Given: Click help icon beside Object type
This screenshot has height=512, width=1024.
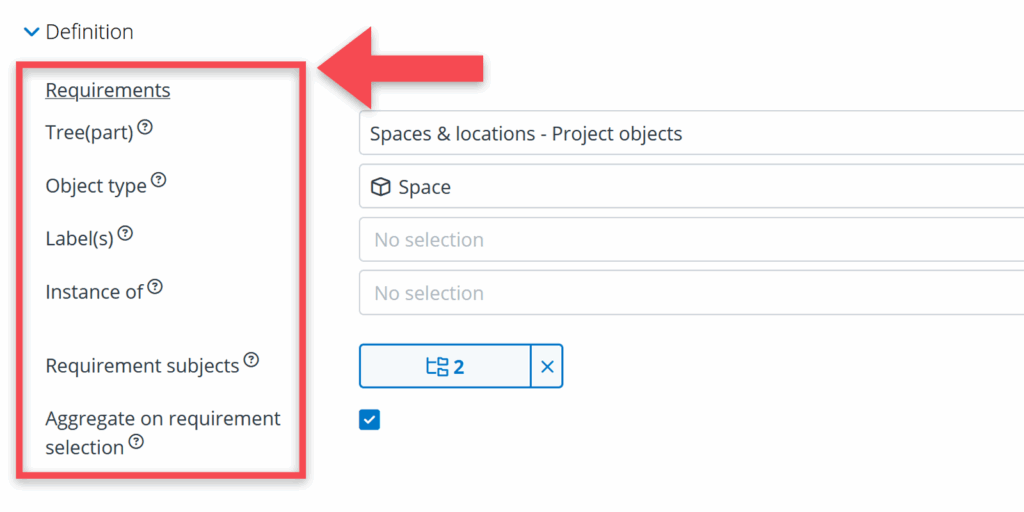Looking at the screenshot, I should point(158,181).
